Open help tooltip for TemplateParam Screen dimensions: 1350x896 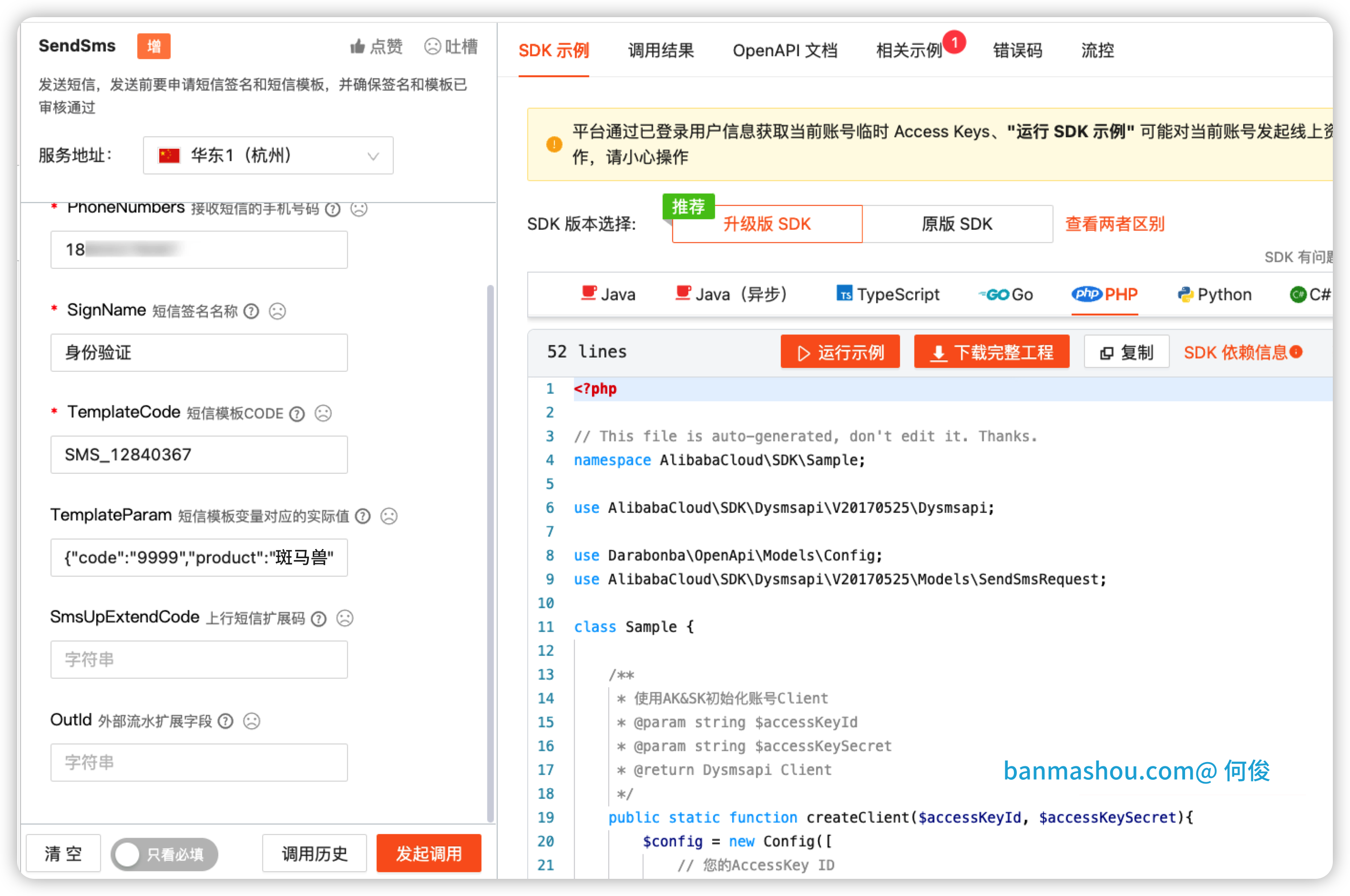coord(362,517)
